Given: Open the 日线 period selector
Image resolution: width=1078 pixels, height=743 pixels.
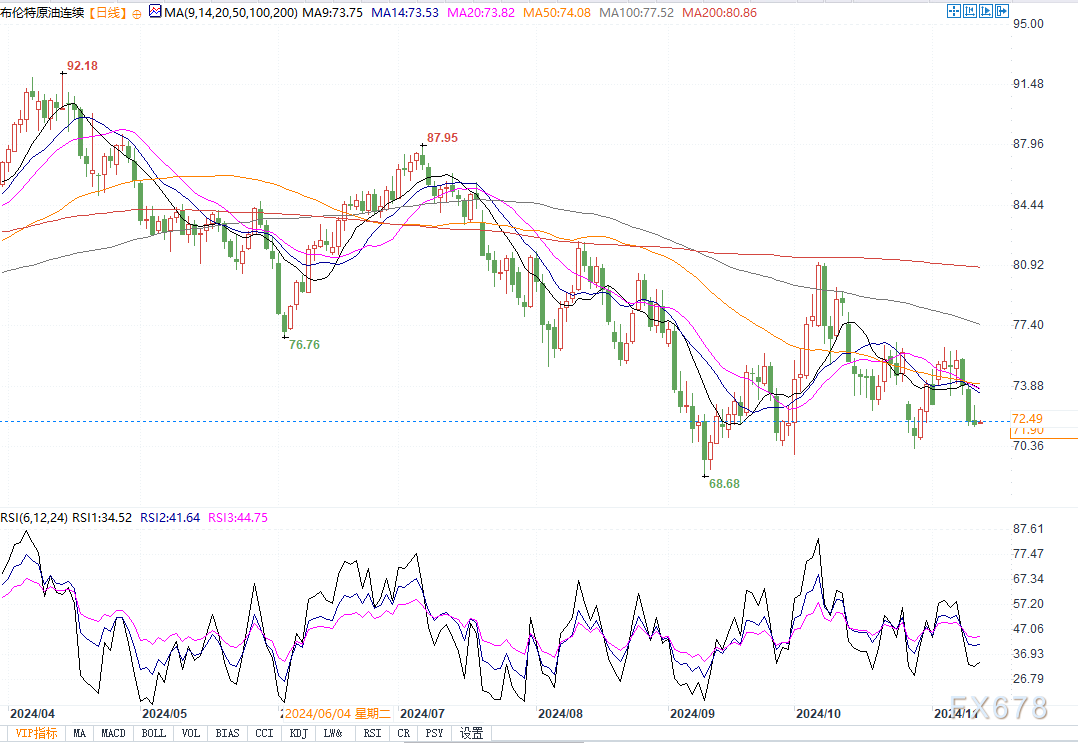Looking at the screenshot, I should tap(106, 14).
